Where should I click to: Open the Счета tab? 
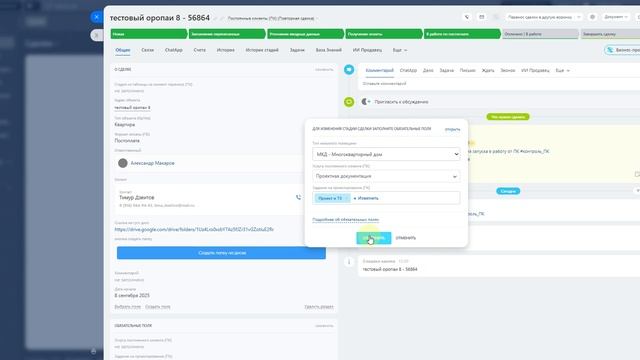200,50
